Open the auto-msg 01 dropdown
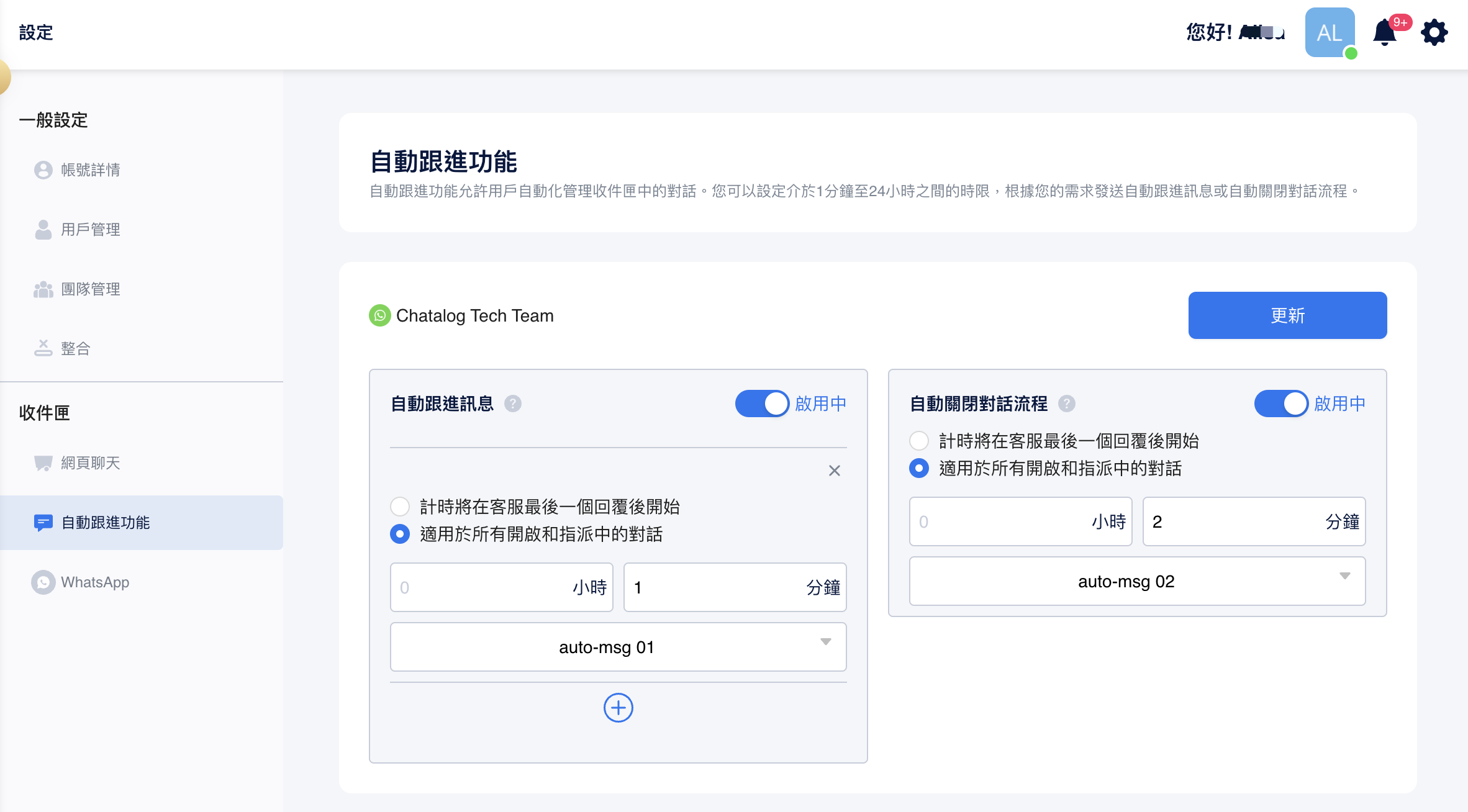This screenshot has height=812, width=1468. point(618,647)
